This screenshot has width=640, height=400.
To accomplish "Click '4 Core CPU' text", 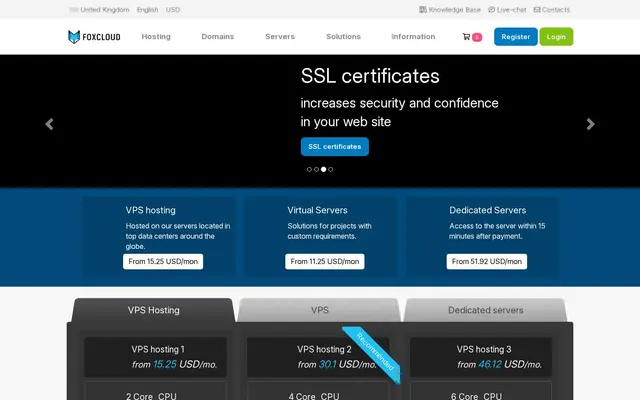I will pyautogui.click(x=314, y=396).
